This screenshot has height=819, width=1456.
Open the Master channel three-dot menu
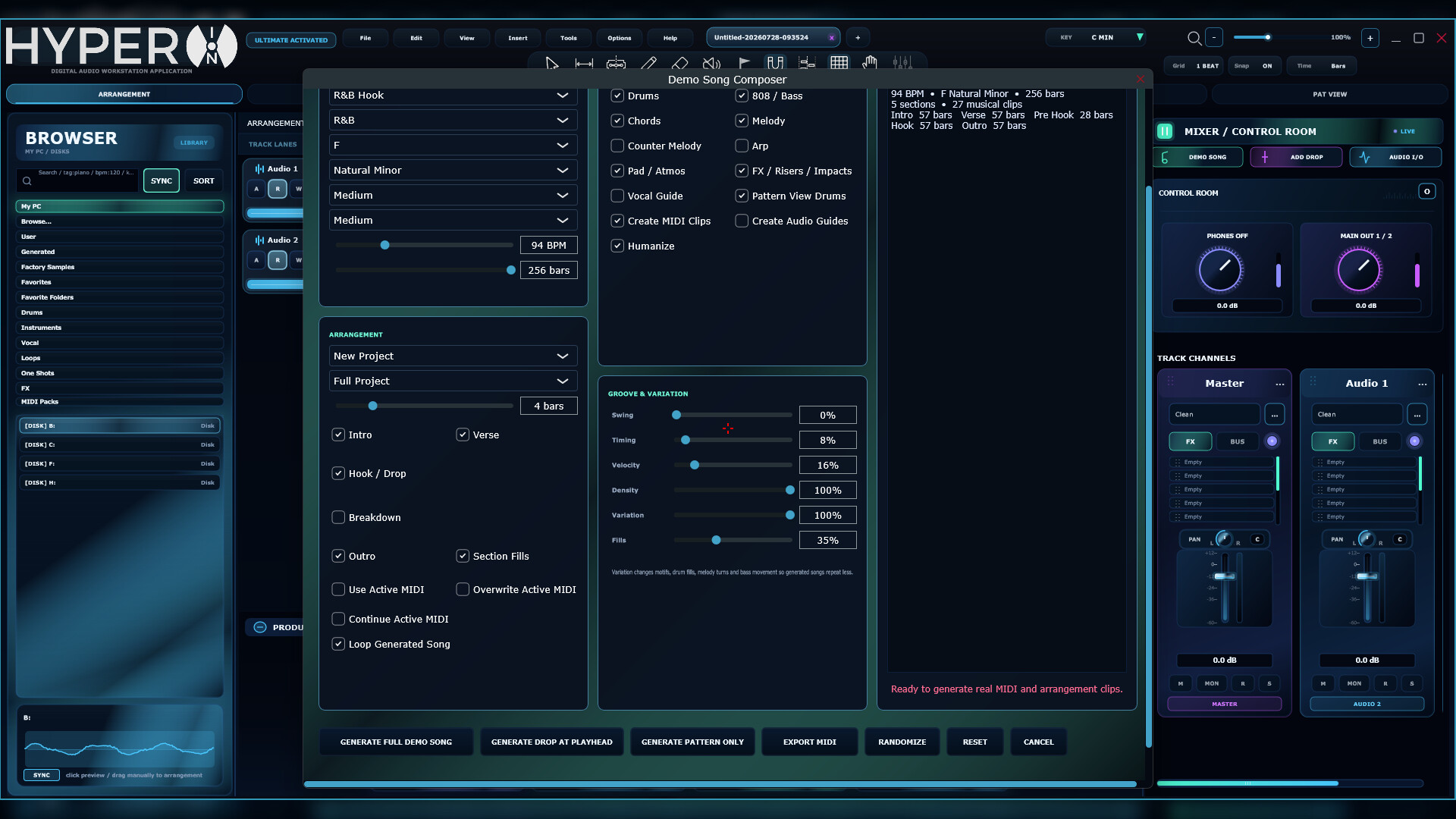[1280, 384]
